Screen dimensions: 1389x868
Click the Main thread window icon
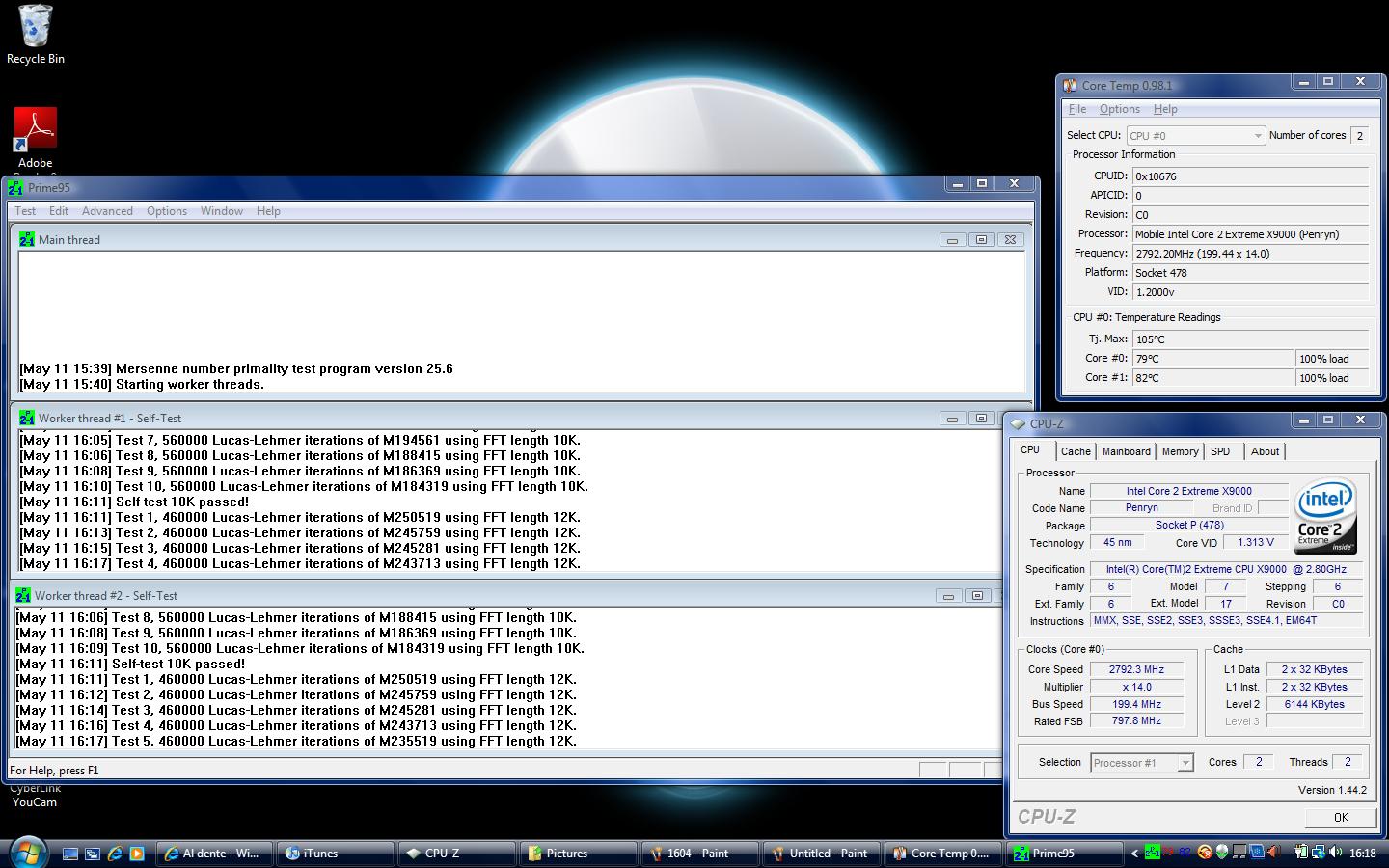pyautogui.click(x=27, y=239)
